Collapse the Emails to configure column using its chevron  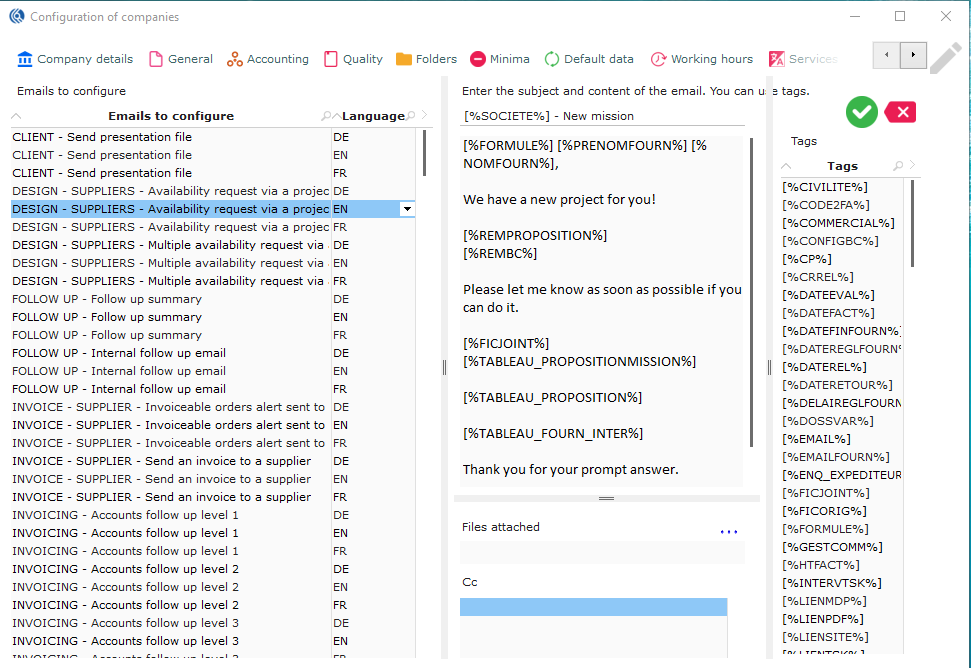[17, 116]
